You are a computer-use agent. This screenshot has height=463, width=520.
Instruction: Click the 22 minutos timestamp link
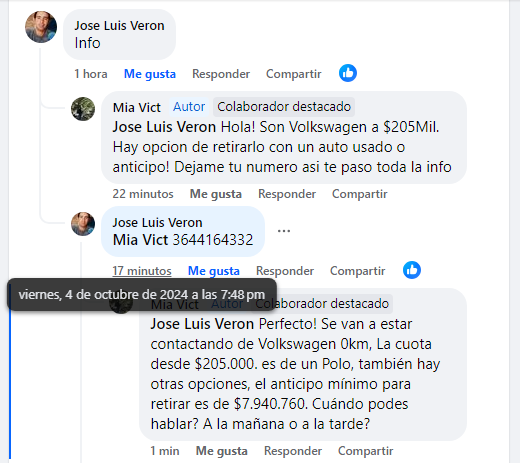pos(143,194)
